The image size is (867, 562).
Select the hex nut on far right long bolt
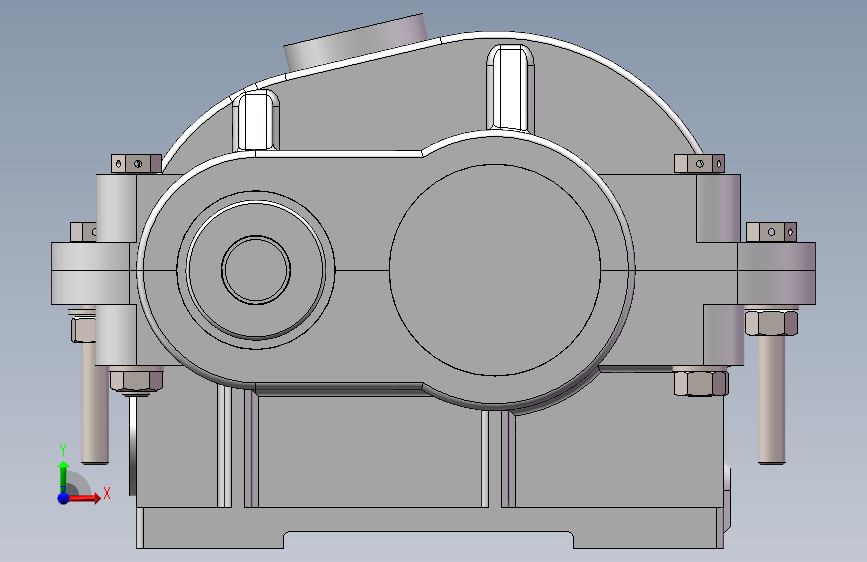pyautogui.click(x=771, y=324)
